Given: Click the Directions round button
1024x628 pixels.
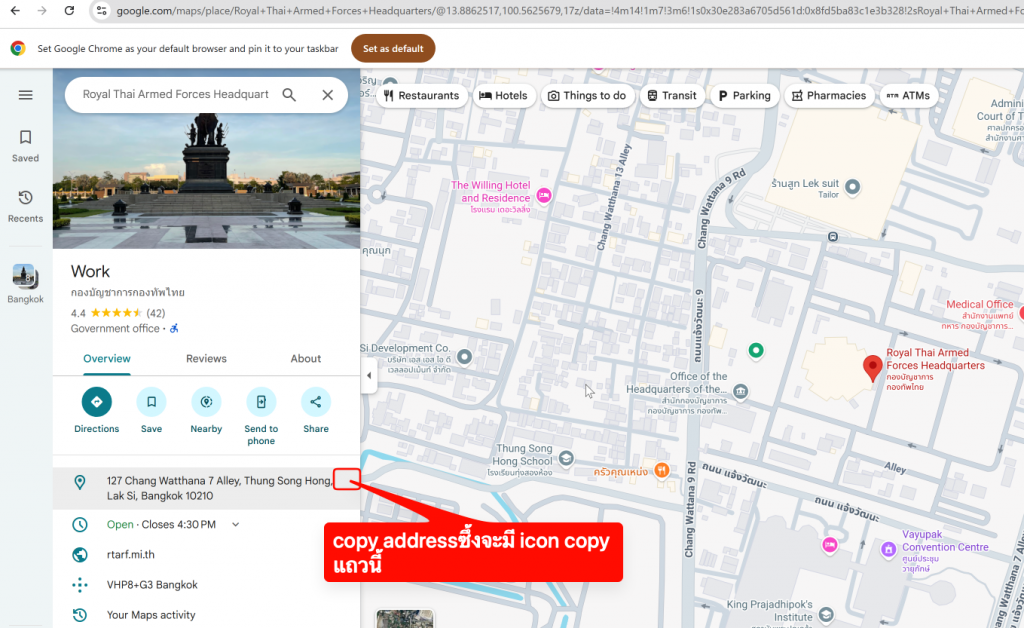Looking at the screenshot, I should tap(97, 402).
